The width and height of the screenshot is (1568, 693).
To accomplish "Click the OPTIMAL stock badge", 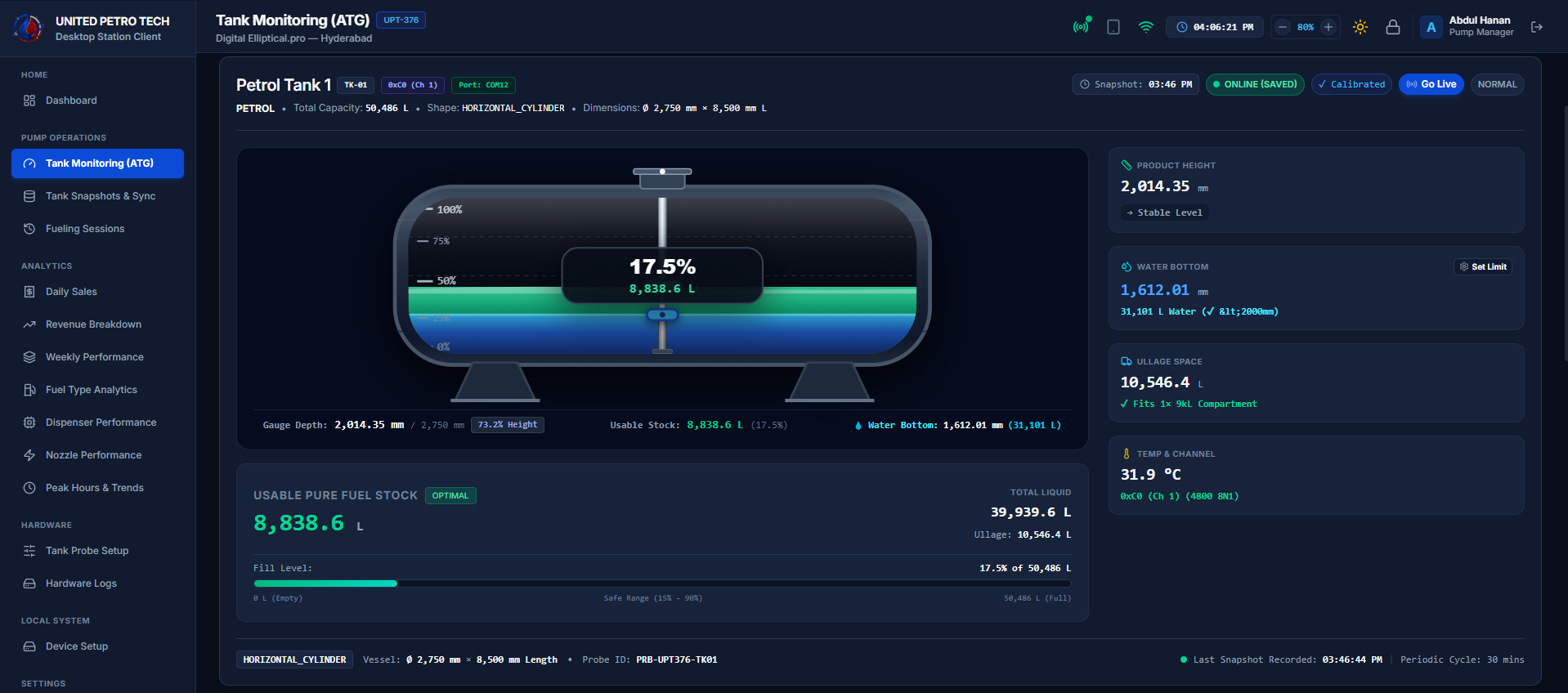I will (x=450, y=495).
